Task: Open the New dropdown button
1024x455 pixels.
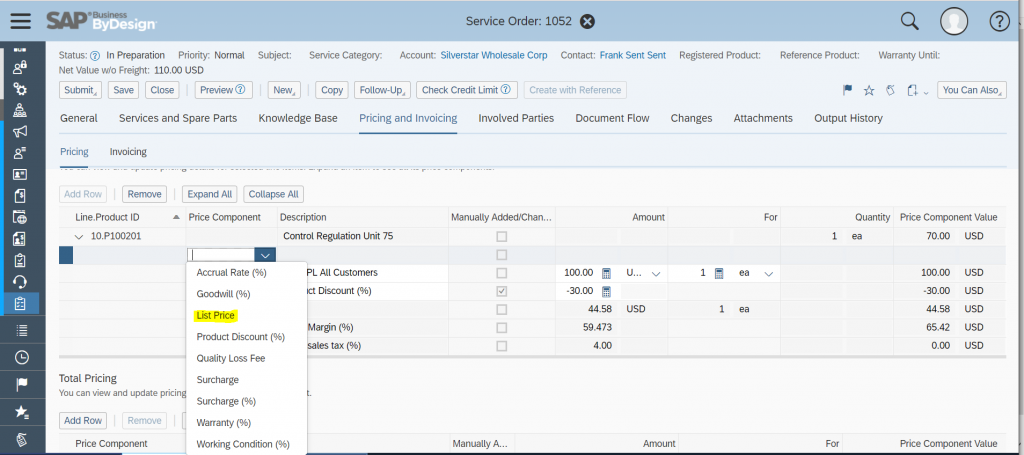Action: point(285,90)
